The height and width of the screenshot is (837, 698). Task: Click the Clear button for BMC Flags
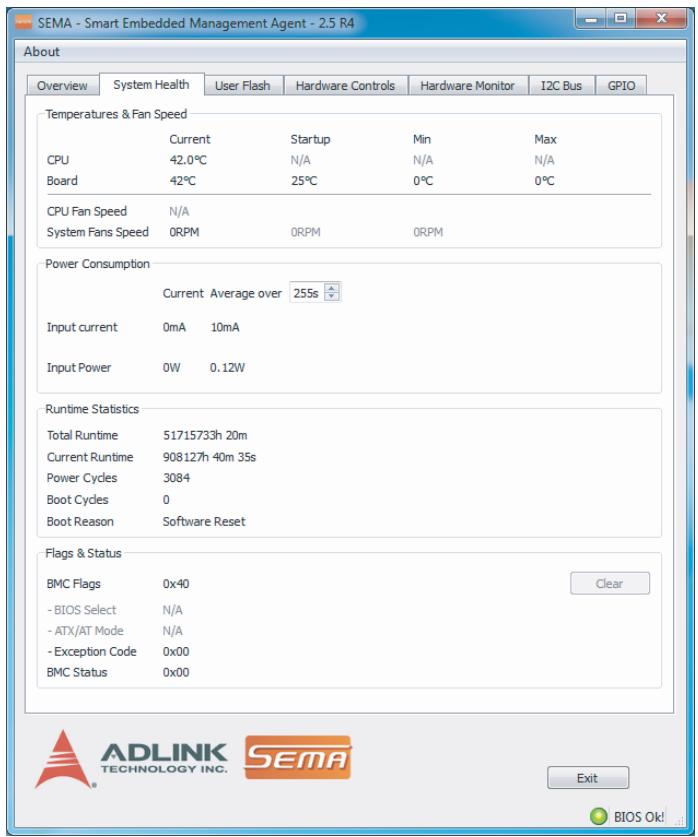point(610,583)
